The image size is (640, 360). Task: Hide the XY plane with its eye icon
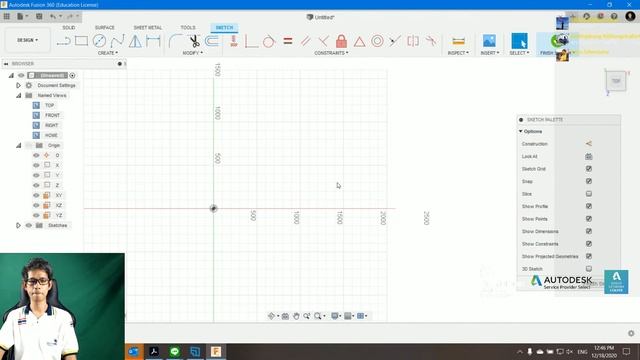(36, 195)
